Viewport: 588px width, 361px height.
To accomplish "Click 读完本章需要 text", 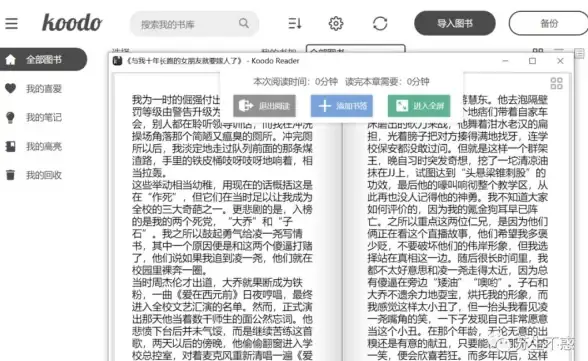I will (387, 81).
